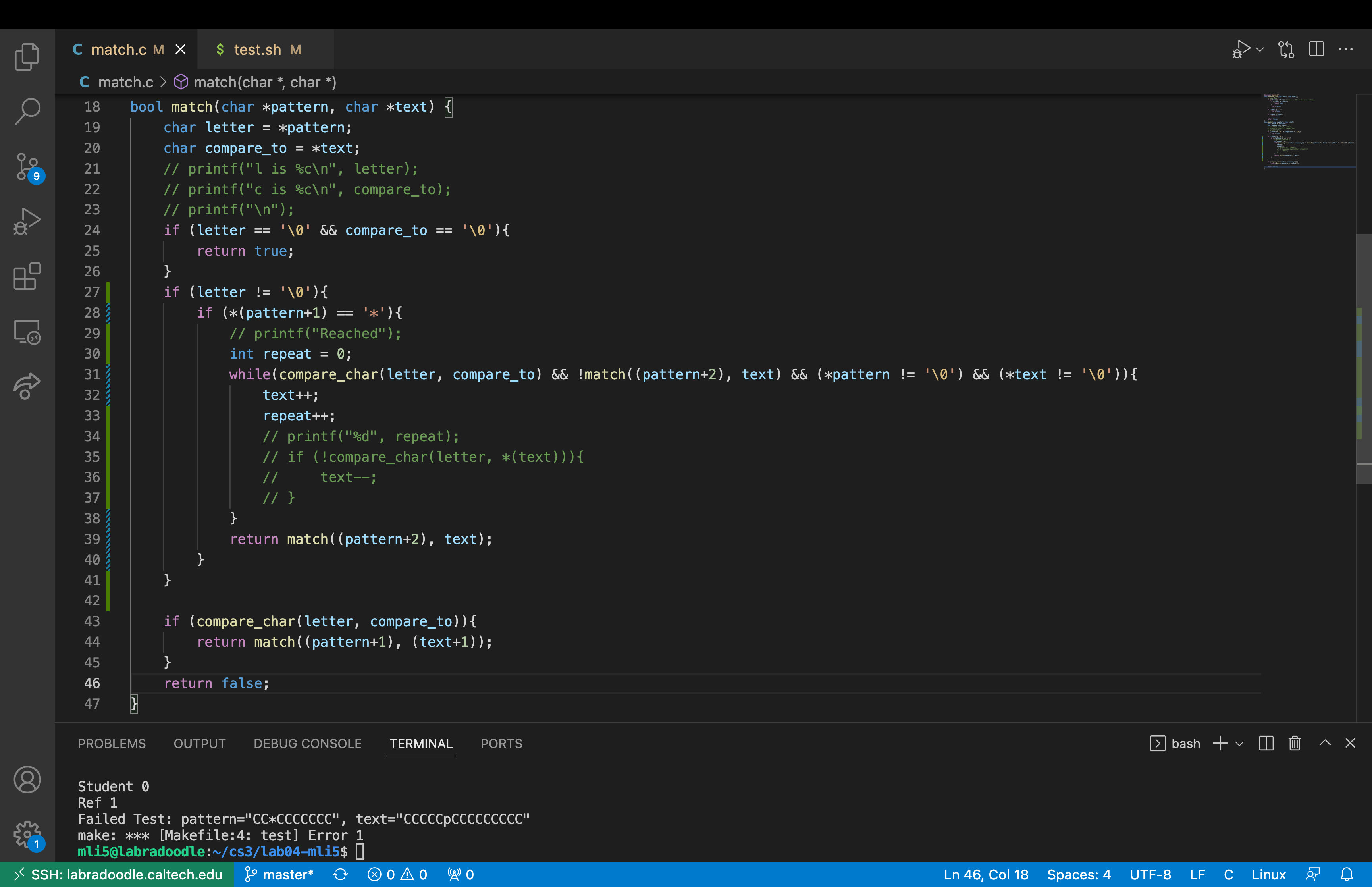Open the Search view icon
Image resolution: width=1372 pixels, height=887 pixels.
27,111
